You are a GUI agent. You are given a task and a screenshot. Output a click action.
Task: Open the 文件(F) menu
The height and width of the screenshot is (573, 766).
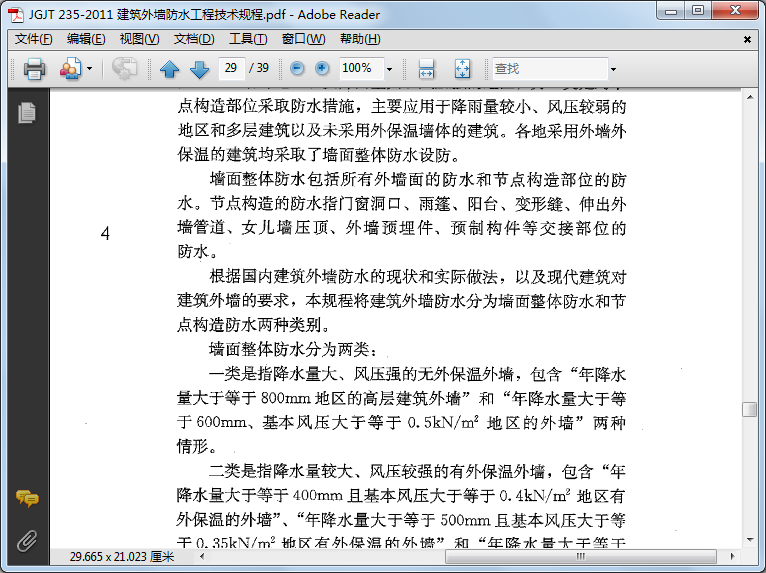33,39
